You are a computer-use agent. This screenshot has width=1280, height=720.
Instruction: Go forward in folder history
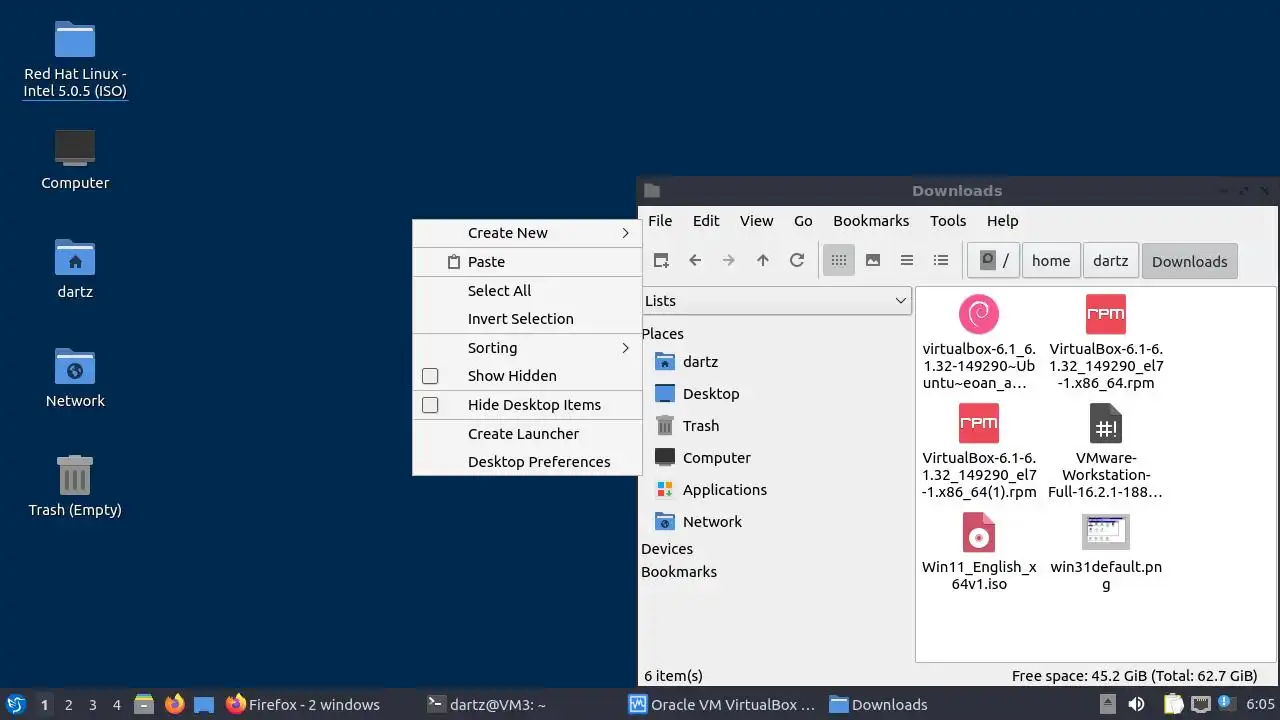click(x=729, y=260)
